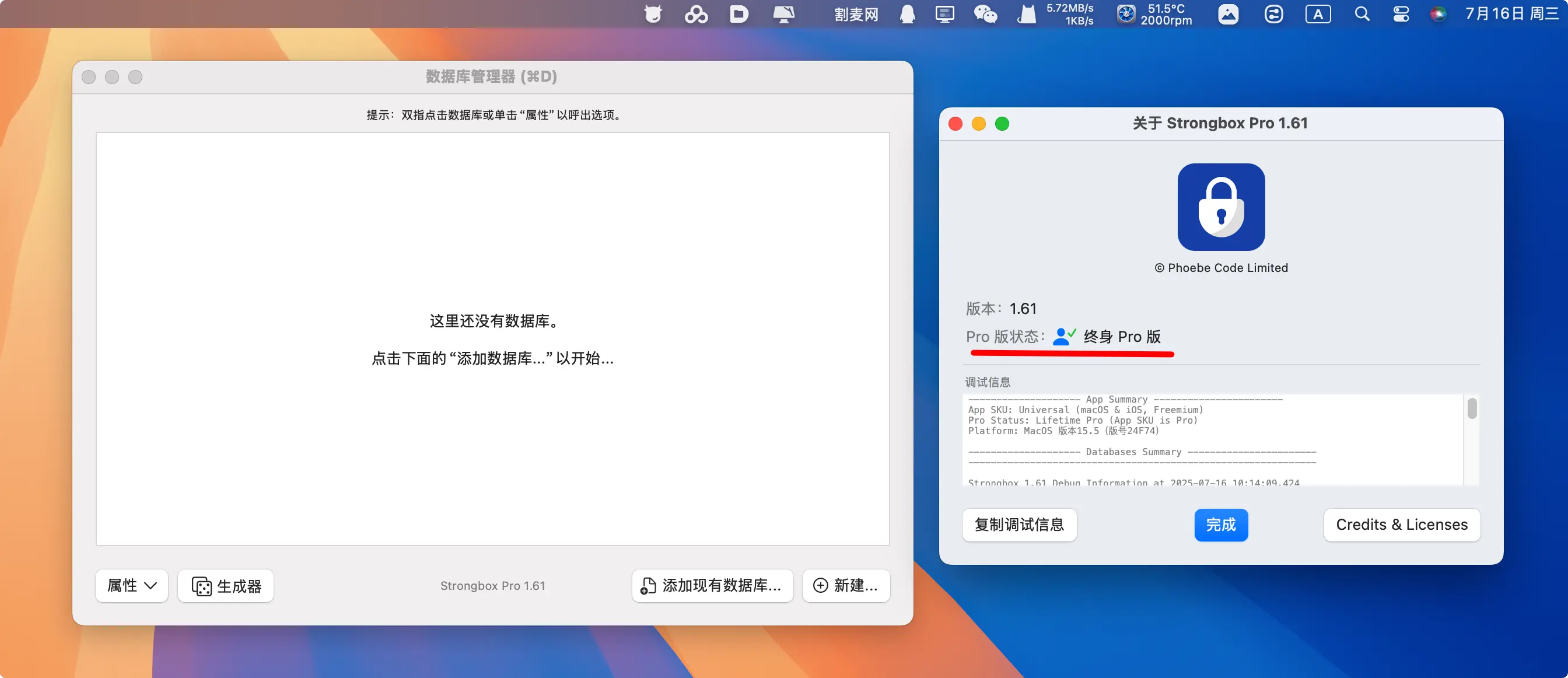
Task: Open Control Center icon in menu bar
Action: click(1401, 14)
